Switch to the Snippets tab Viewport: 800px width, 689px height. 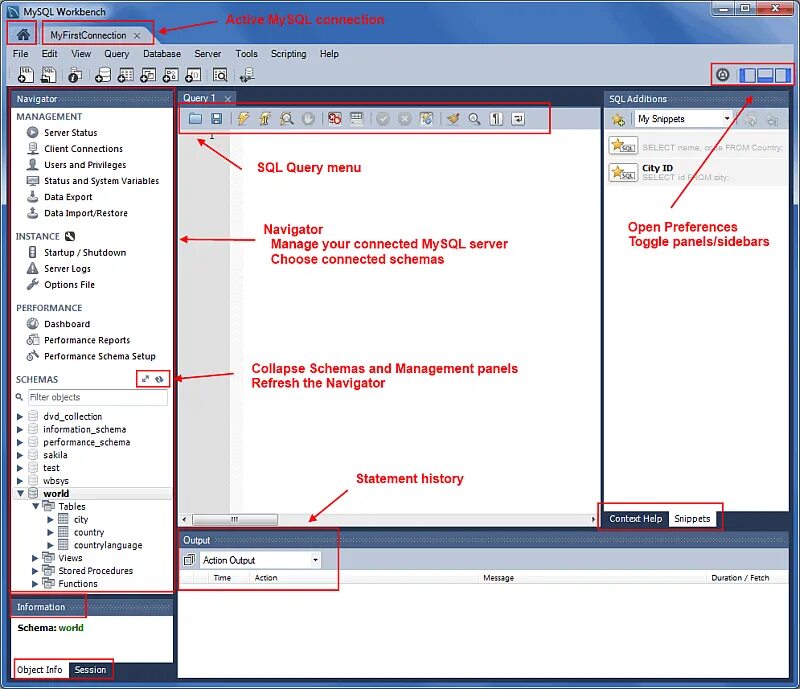[692, 519]
